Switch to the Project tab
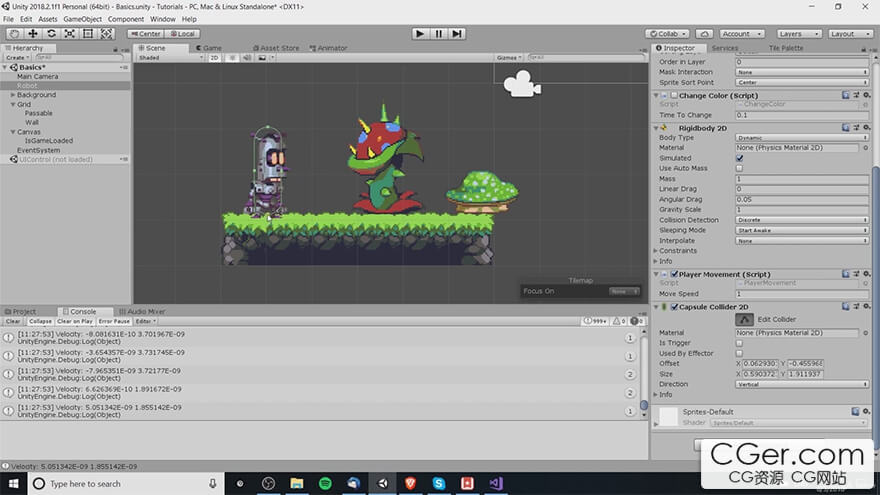The height and width of the screenshot is (495, 880). [20, 311]
